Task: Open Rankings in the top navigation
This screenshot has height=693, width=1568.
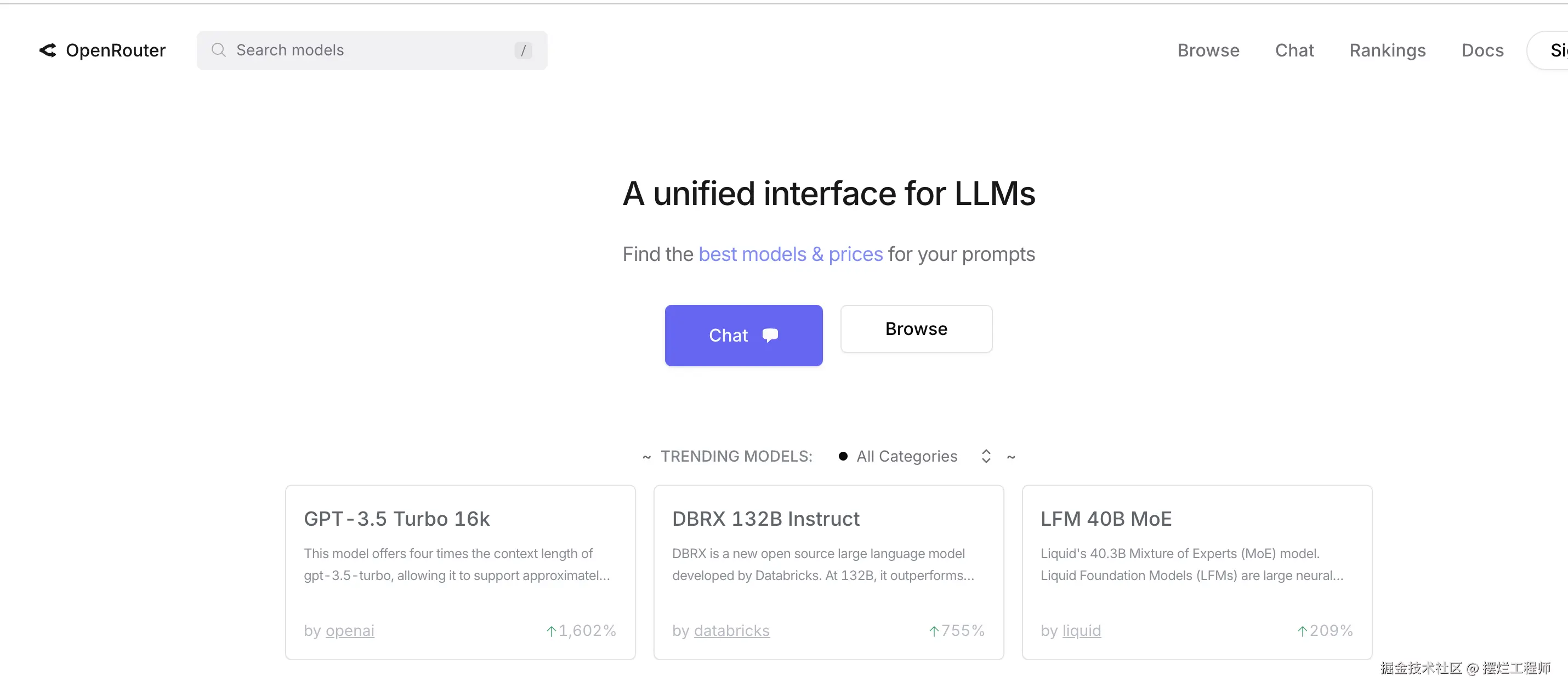Action: coord(1387,50)
